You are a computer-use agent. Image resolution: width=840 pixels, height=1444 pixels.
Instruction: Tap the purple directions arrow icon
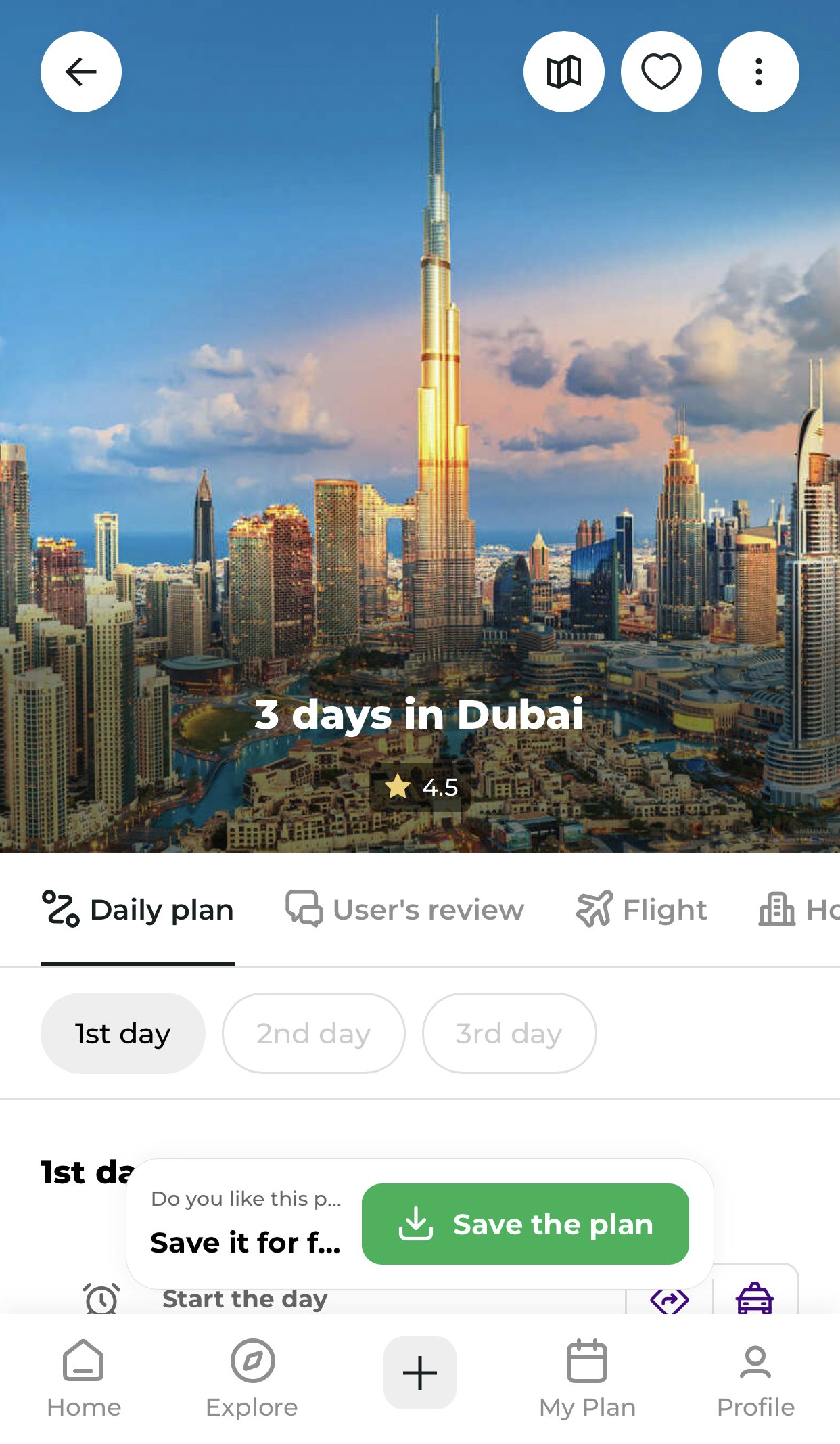tap(670, 1299)
